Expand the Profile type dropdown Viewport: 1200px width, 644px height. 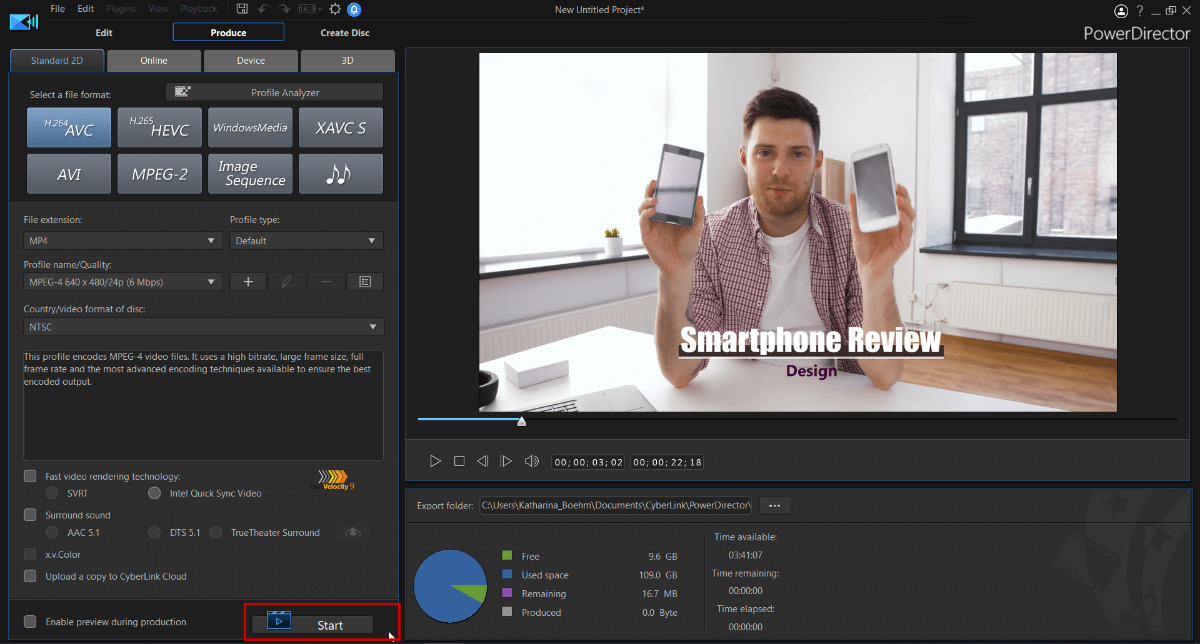pos(306,241)
